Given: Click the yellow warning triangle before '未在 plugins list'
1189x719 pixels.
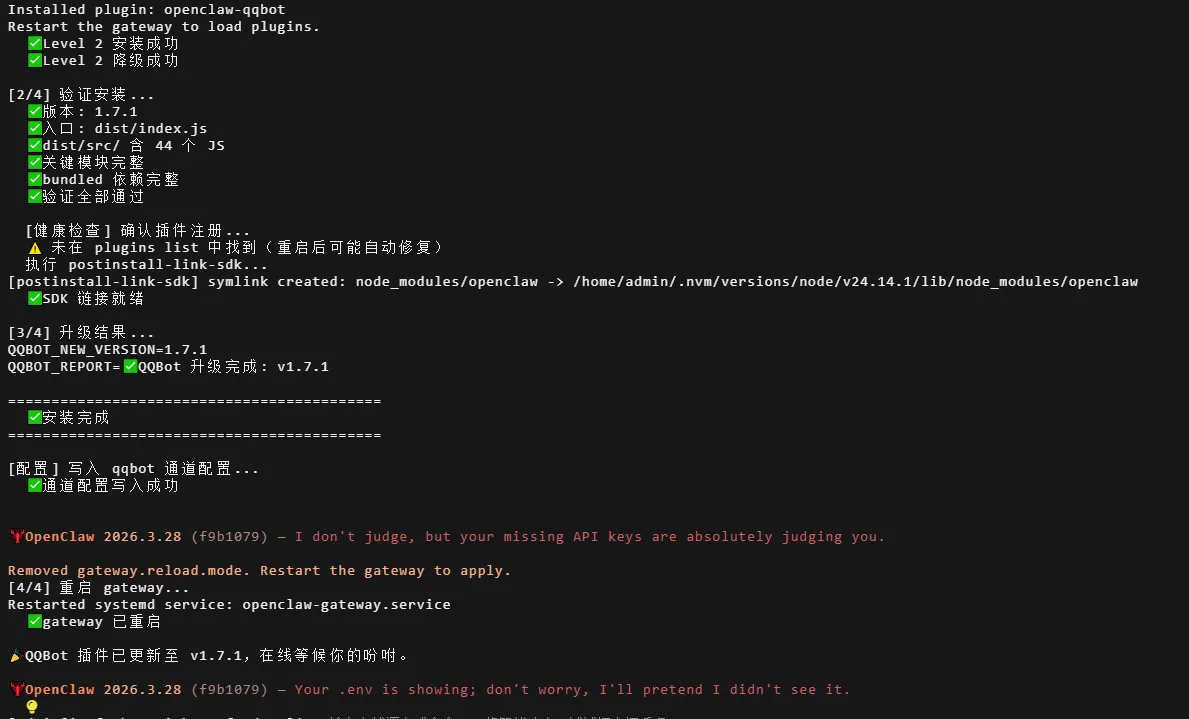Looking at the screenshot, I should (35, 248).
